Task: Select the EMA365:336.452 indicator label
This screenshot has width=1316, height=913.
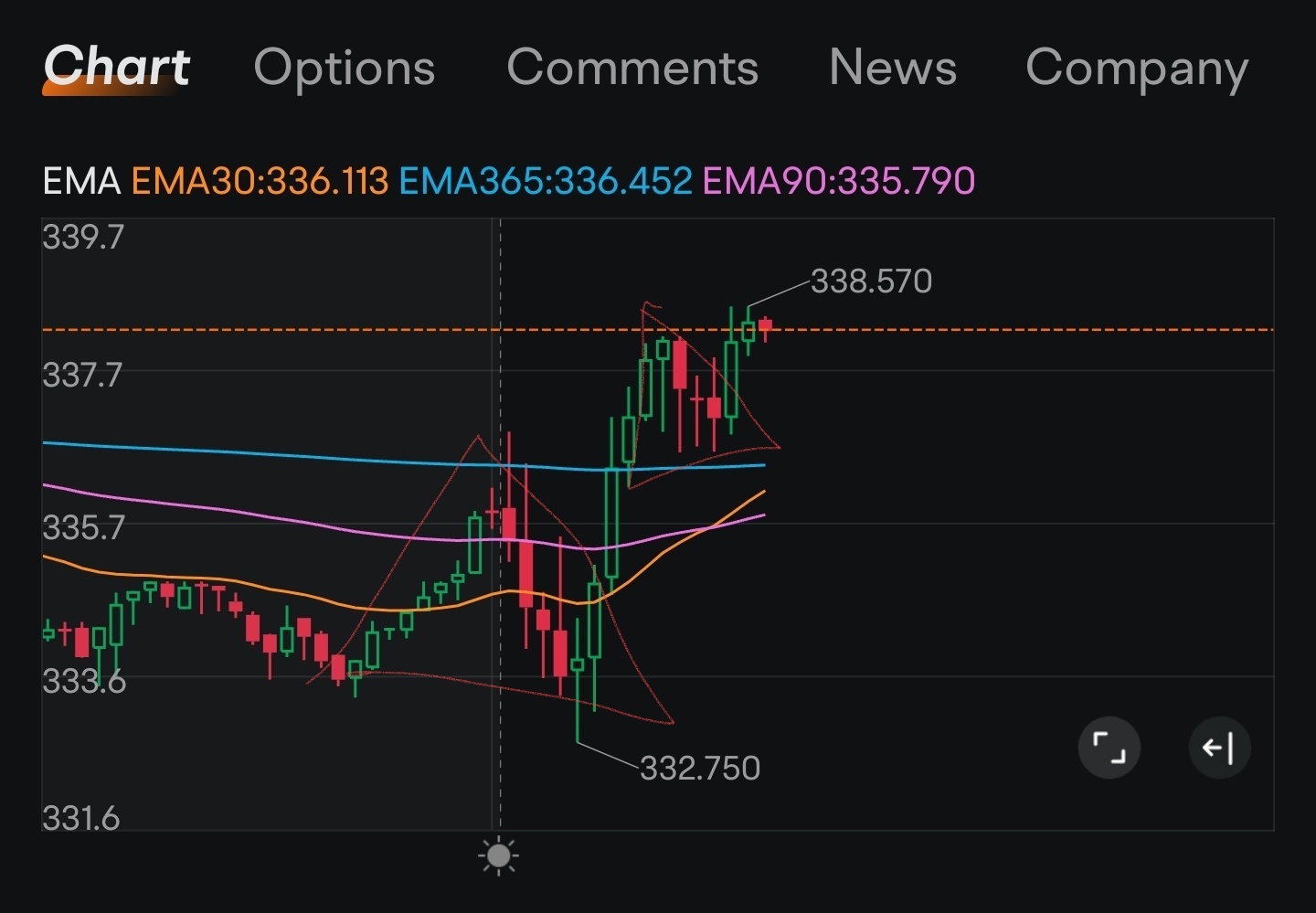Action: 546,181
